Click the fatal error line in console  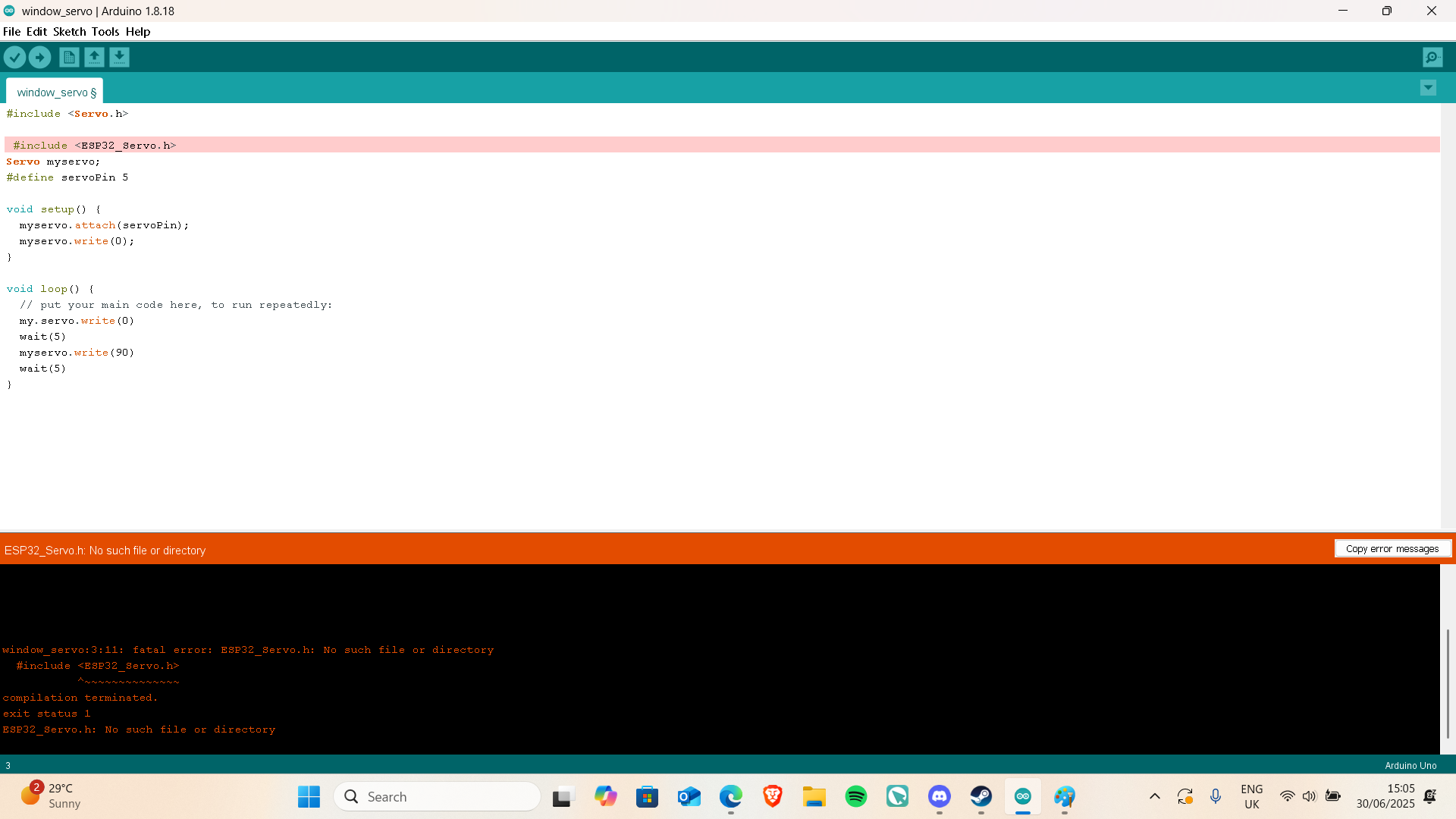(248, 650)
